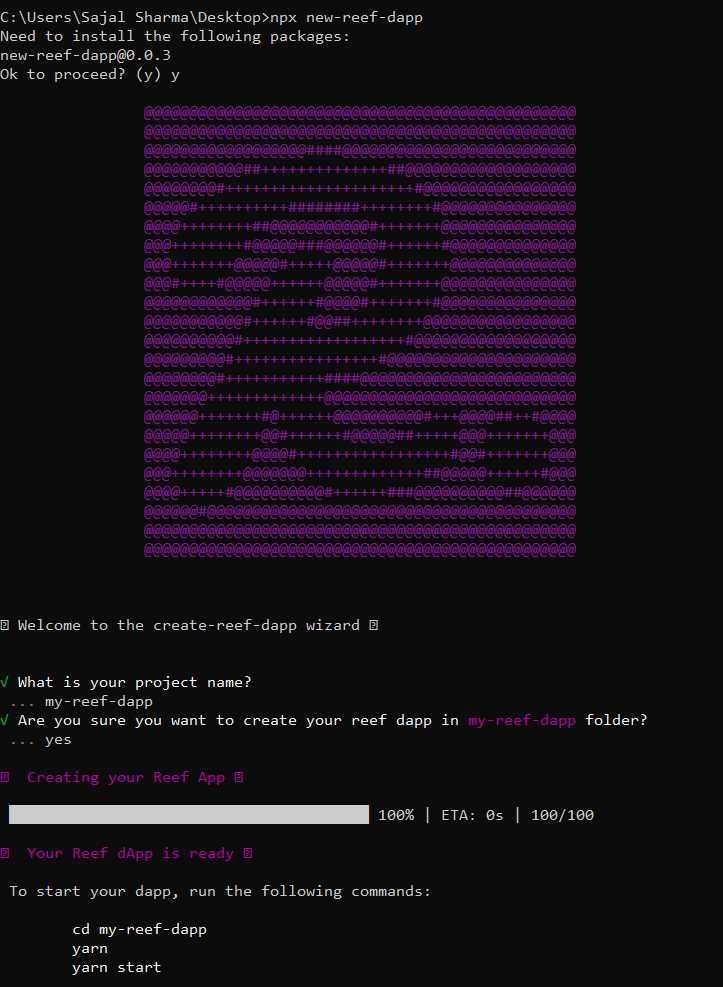Click emoji box after 'Your Reef dApp is ready'
Screen dimensions: 723x987
click(x=248, y=854)
